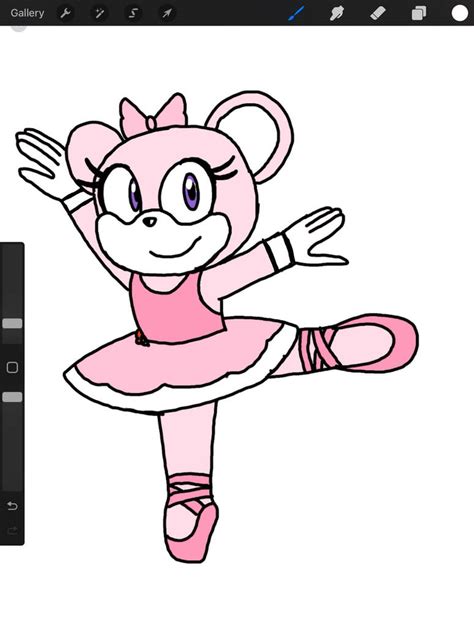Select the Brush tool
This screenshot has height=632, width=474.
[x=296, y=13]
